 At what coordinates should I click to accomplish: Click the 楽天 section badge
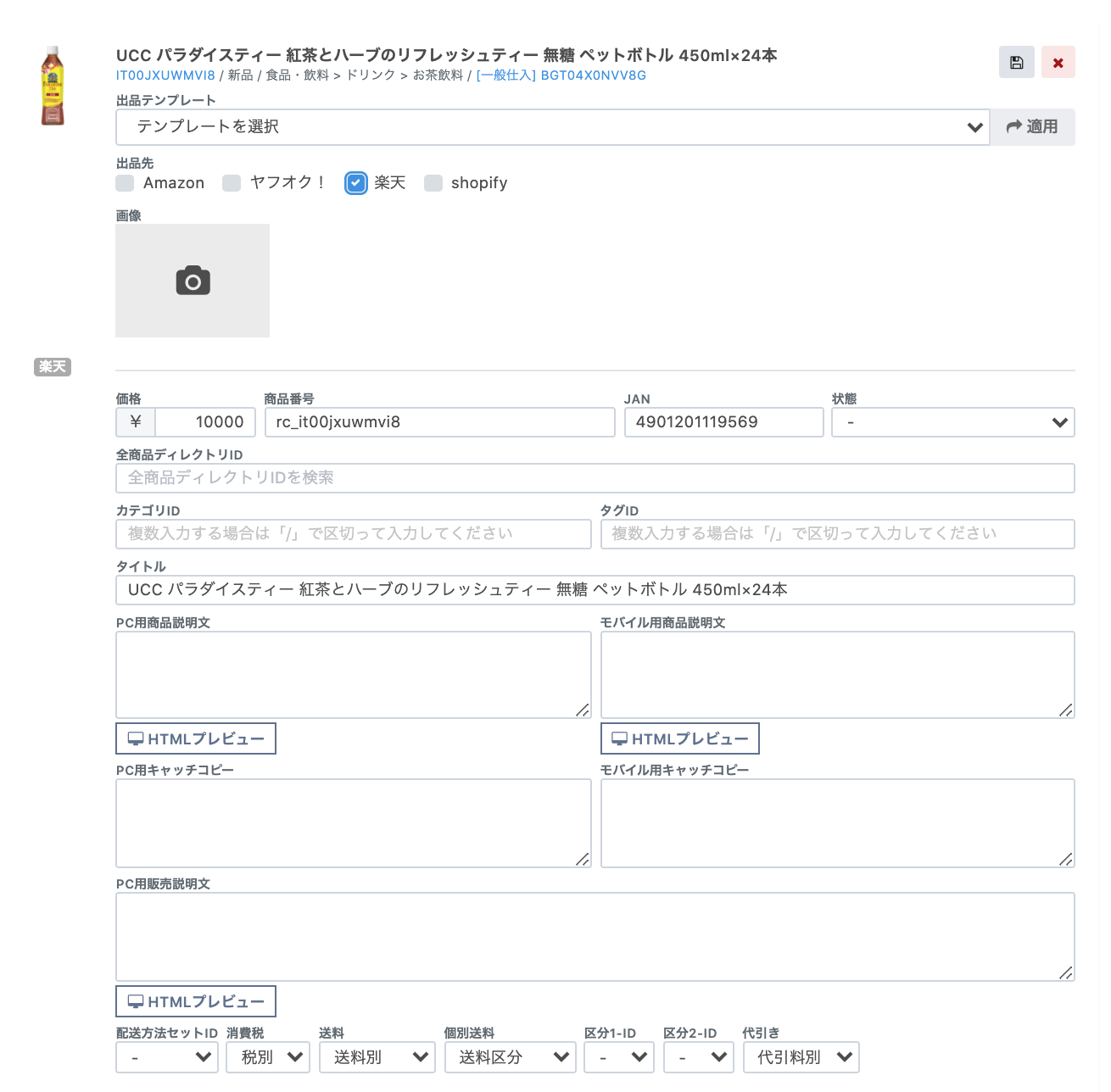coord(53,367)
